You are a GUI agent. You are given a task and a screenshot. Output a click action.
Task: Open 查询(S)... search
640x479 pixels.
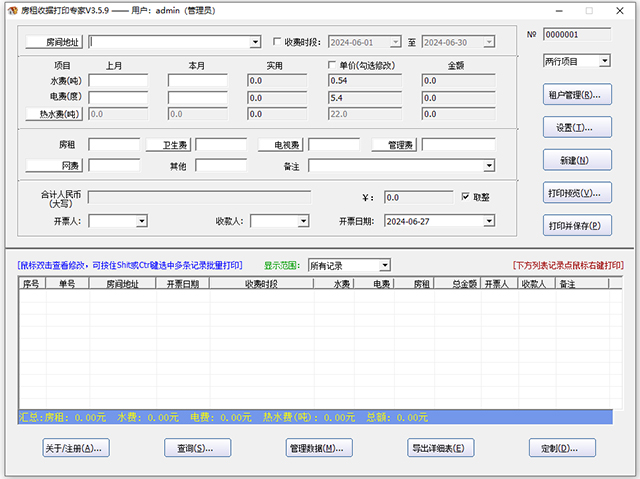coord(198,448)
